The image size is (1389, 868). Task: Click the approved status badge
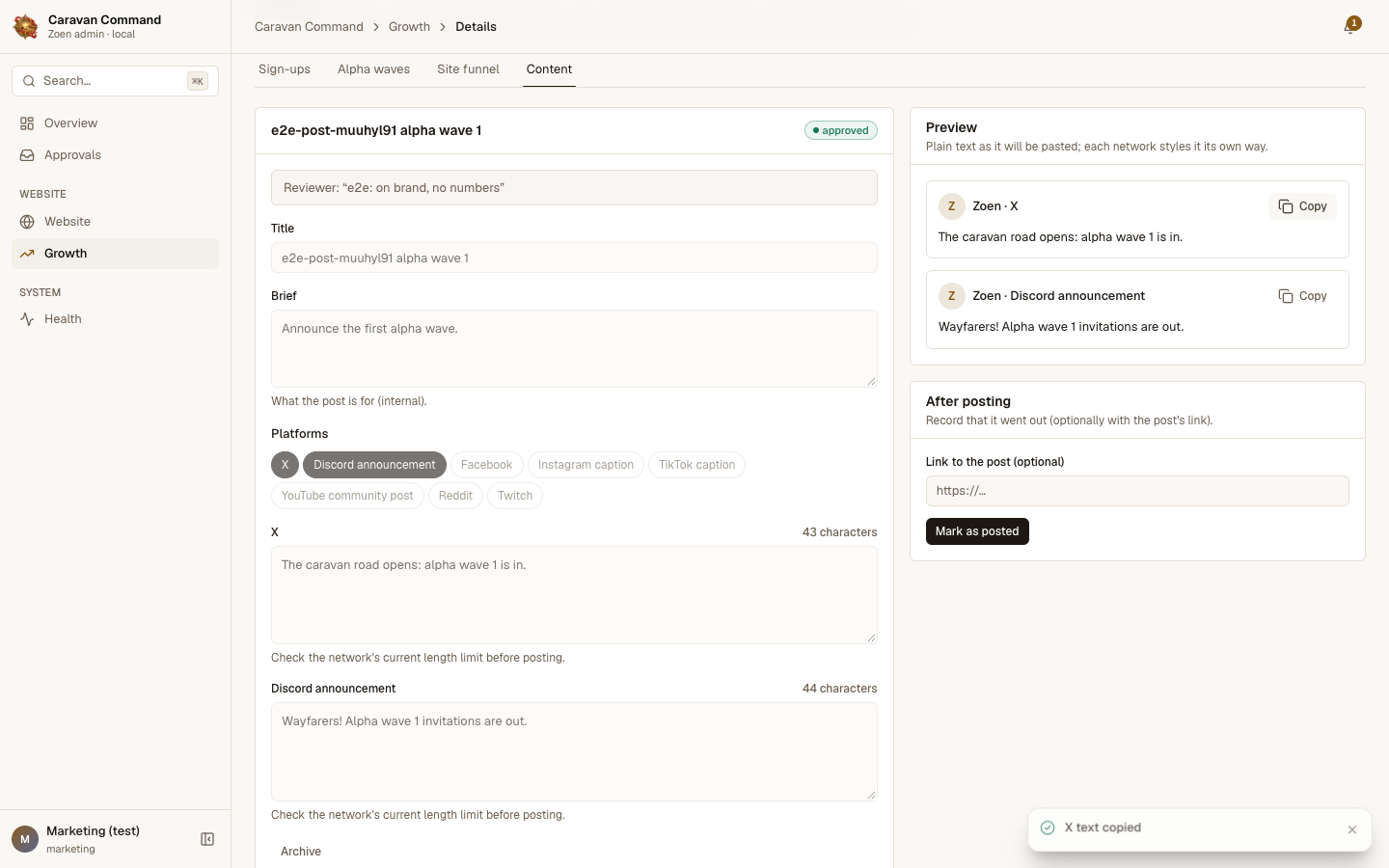pos(841,130)
